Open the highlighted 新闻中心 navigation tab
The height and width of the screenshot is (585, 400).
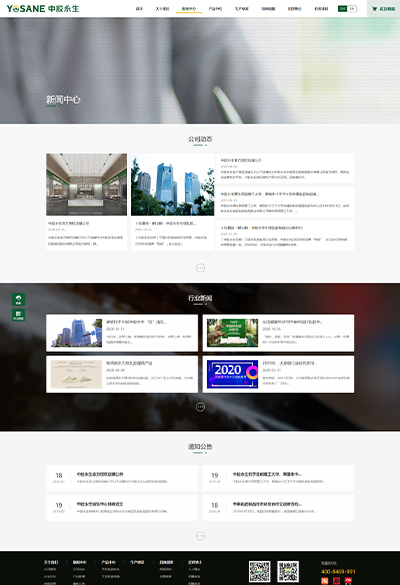189,9
